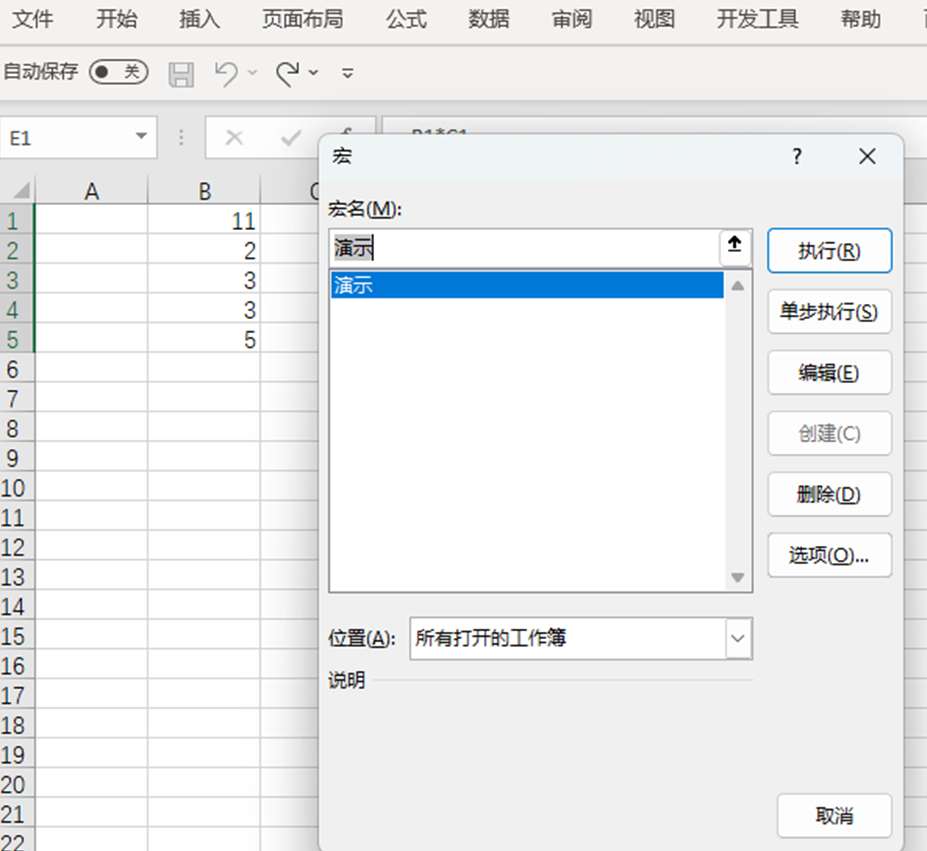
Task: Click the macro list scroll up arrow
Action: point(737,286)
